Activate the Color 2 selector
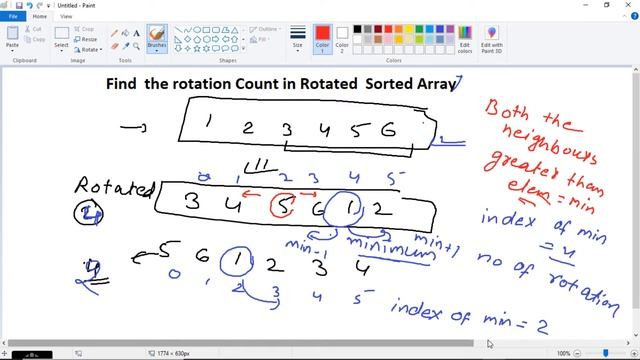This screenshot has width=640, height=360. 342,39
